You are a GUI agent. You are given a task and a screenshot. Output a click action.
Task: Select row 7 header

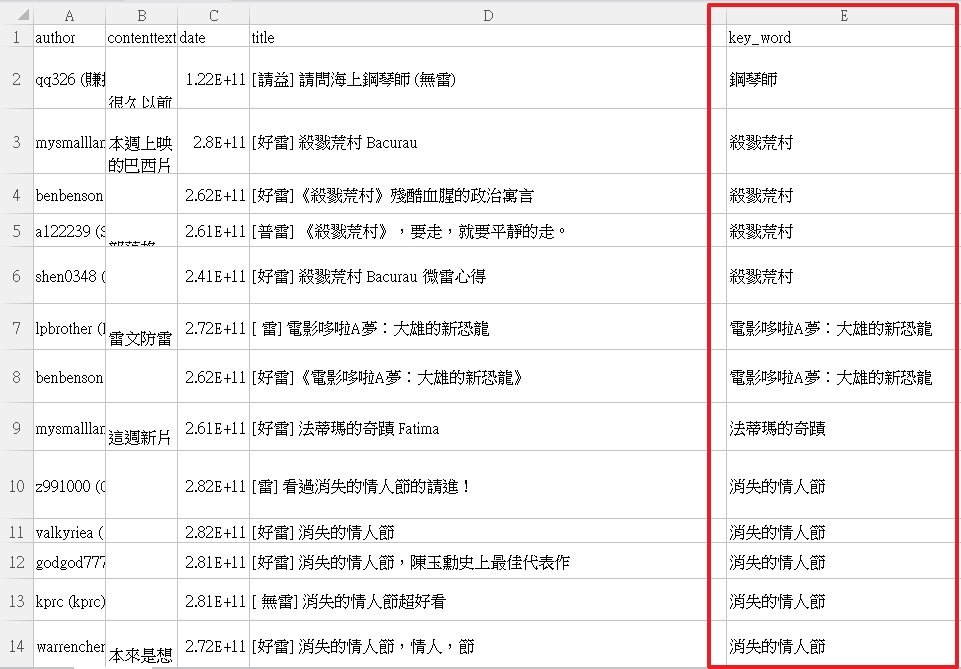click(17, 327)
